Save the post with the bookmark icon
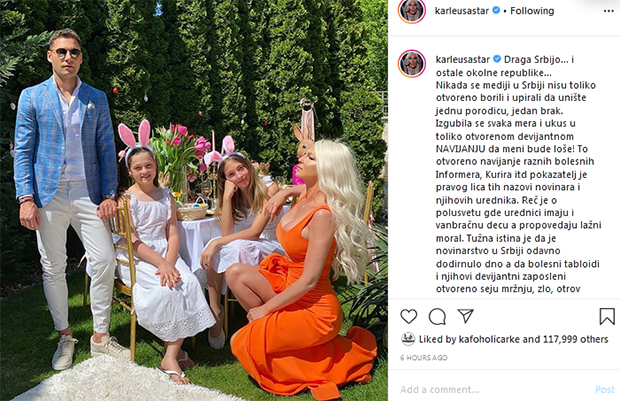 coord(607,316)
